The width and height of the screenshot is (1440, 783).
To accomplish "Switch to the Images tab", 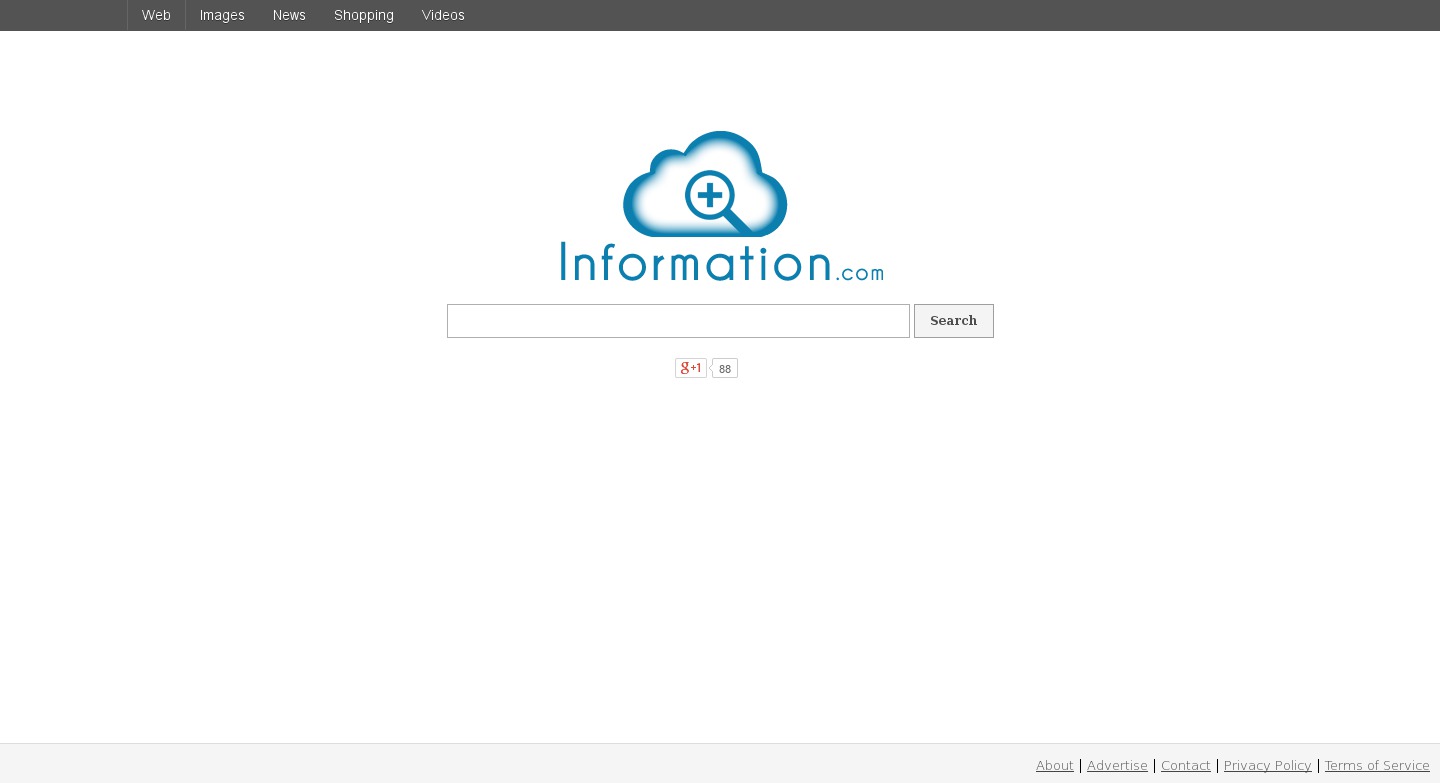I will pos(222,15).
